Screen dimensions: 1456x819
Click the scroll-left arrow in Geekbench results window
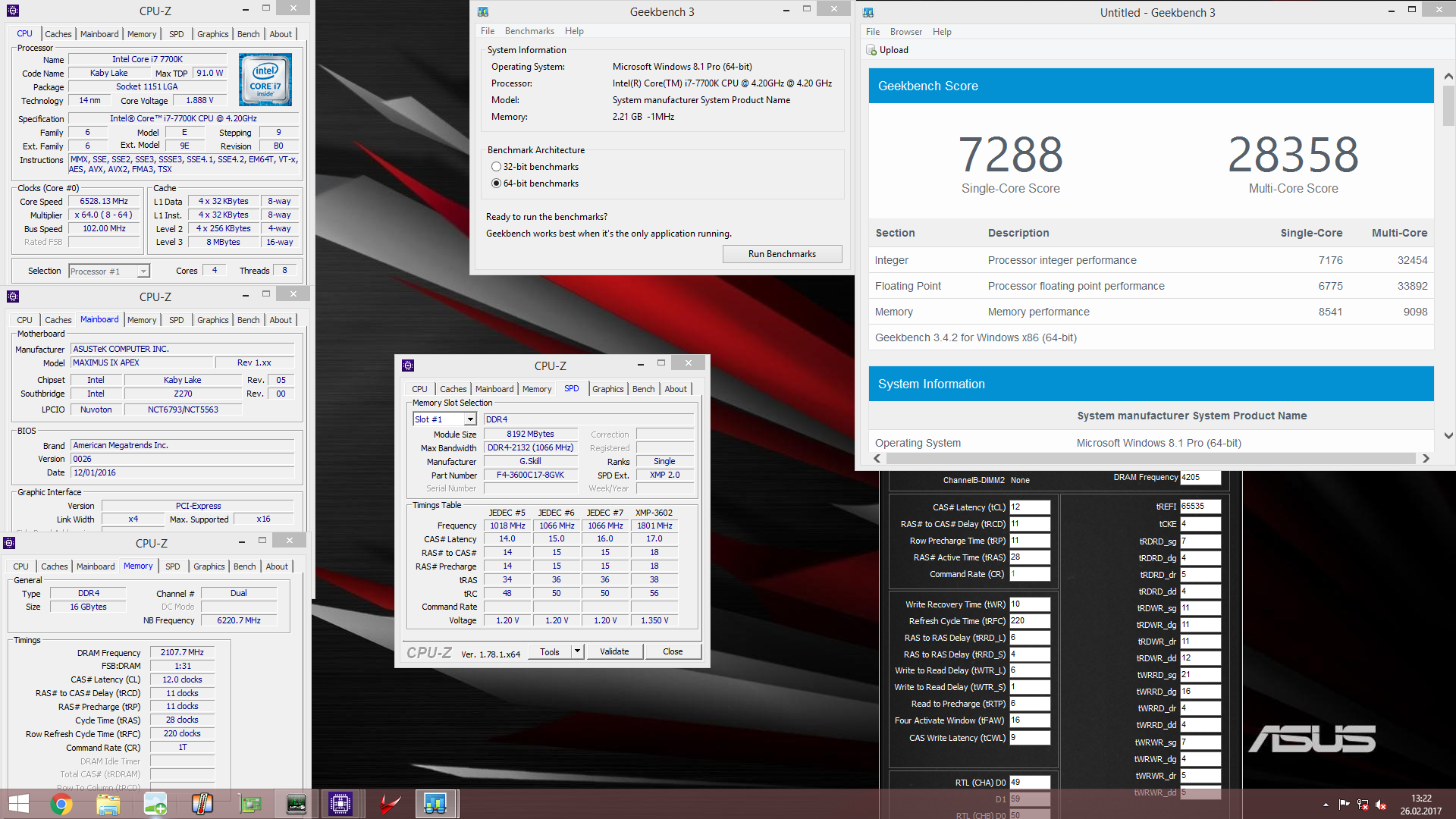[x=877, y=458]
